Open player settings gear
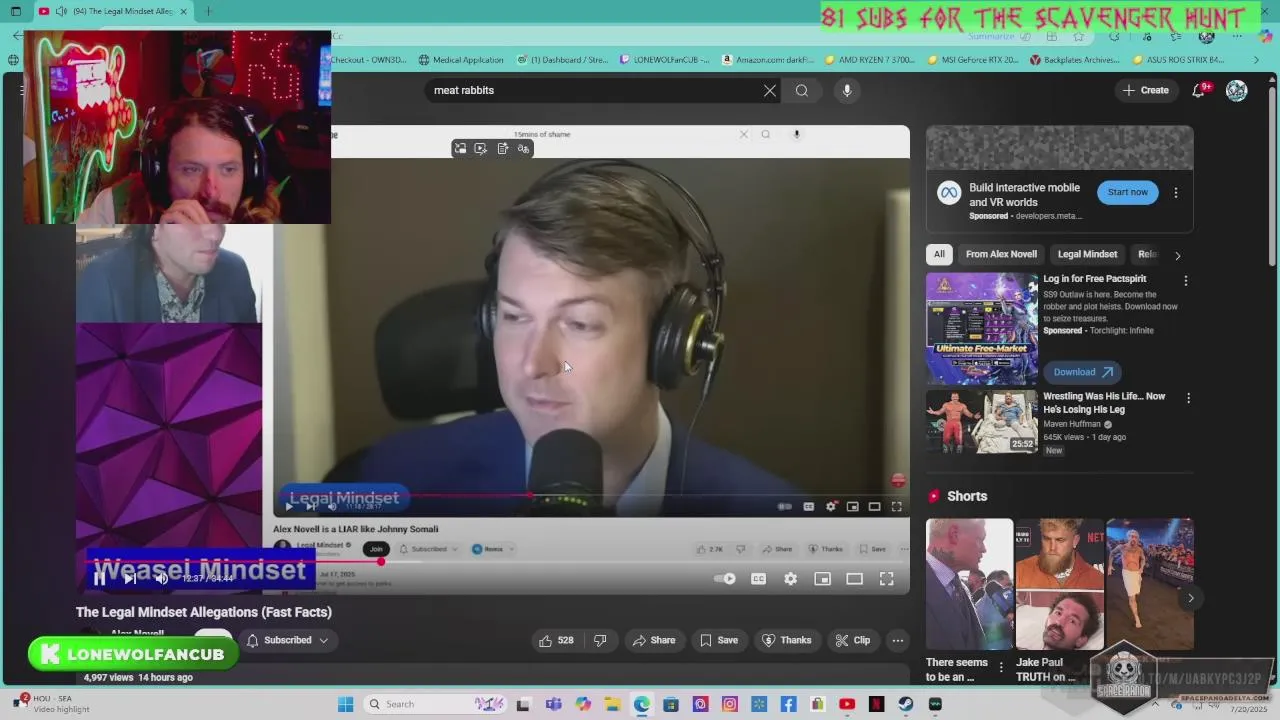Viewport: 1280px width, 720px height. 790,579
